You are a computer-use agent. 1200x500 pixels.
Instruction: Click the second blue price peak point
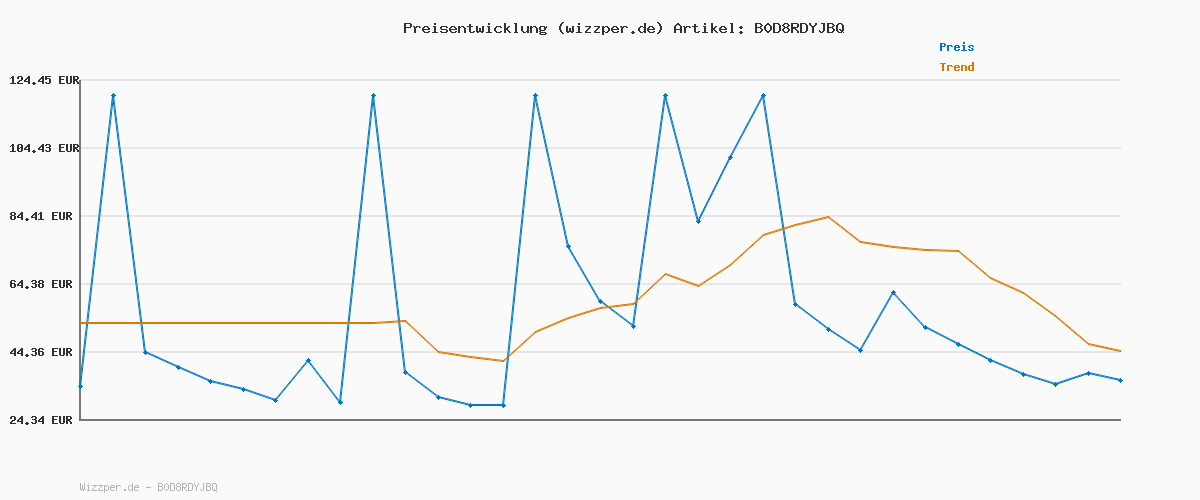[373, 96]
